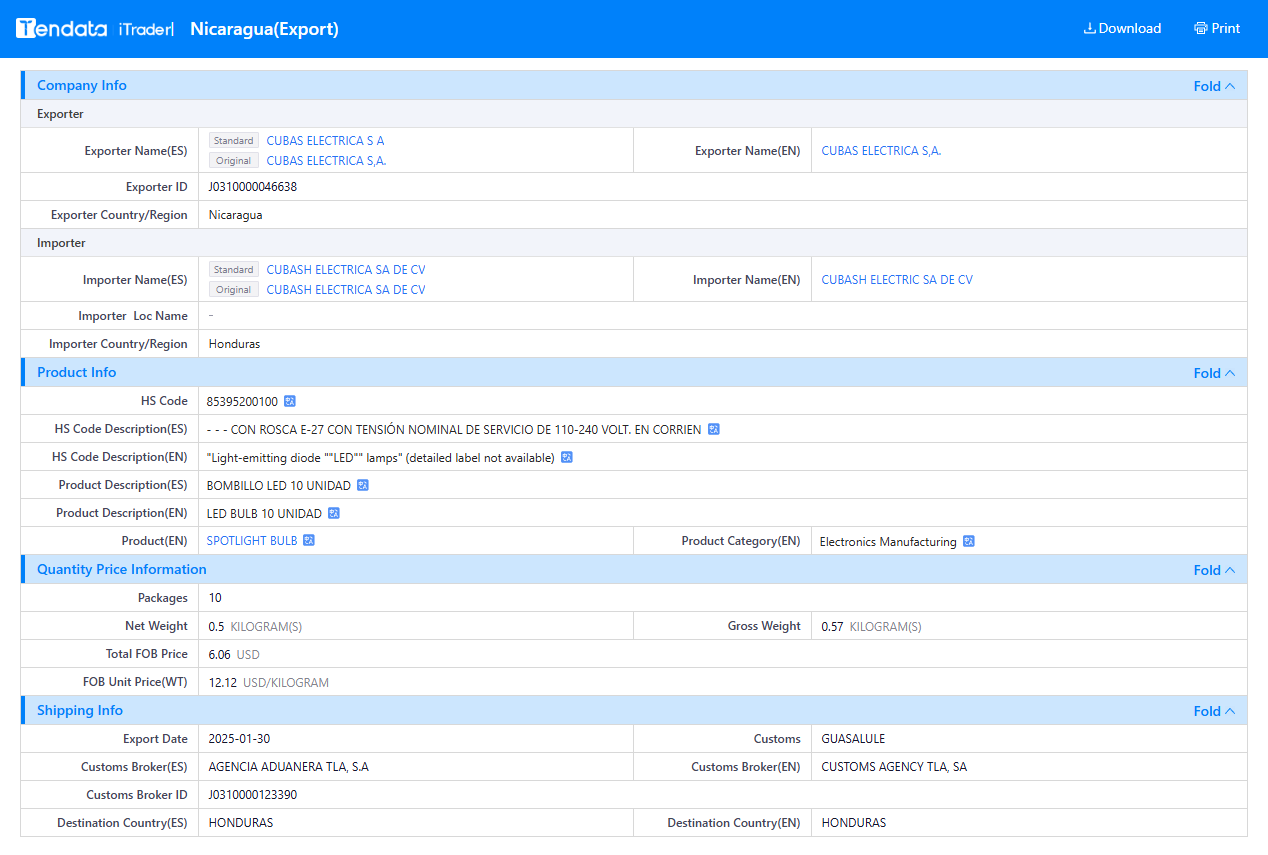Click Importer Country value Honduras
Viewport: 1268px width, 855px height.
point(234,344)
